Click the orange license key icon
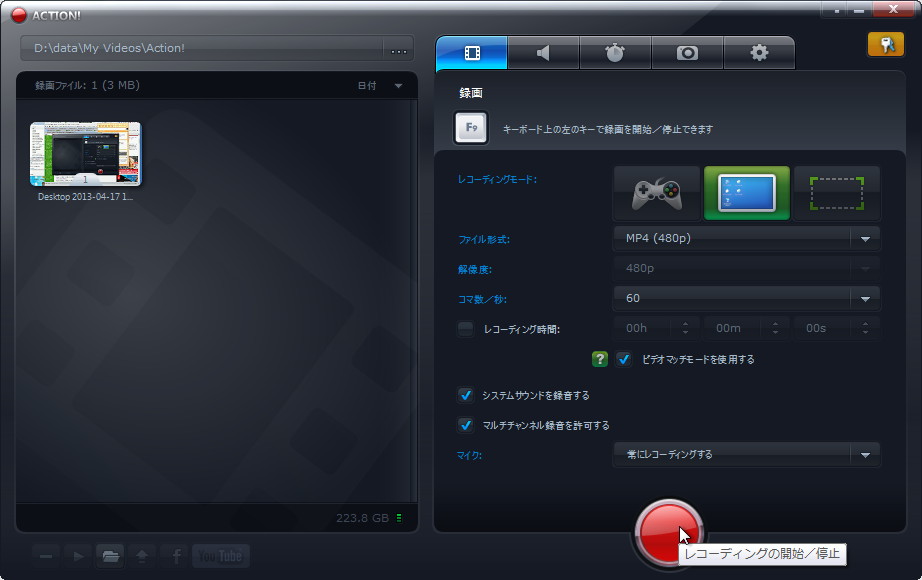This screenshot has height=580, width=922. (x=886, y=44)
